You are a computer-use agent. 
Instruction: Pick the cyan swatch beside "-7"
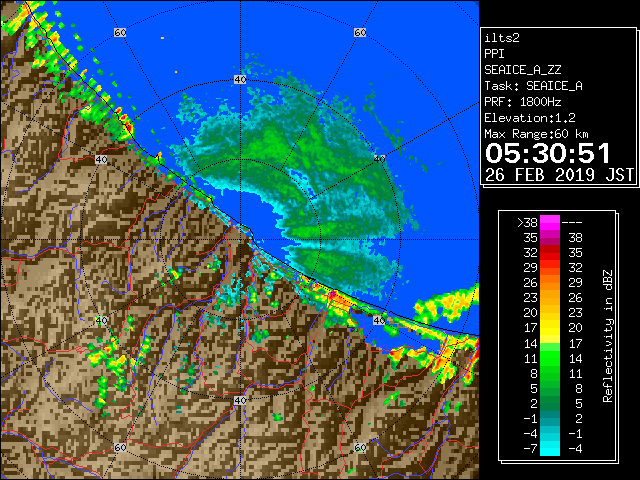550,449
